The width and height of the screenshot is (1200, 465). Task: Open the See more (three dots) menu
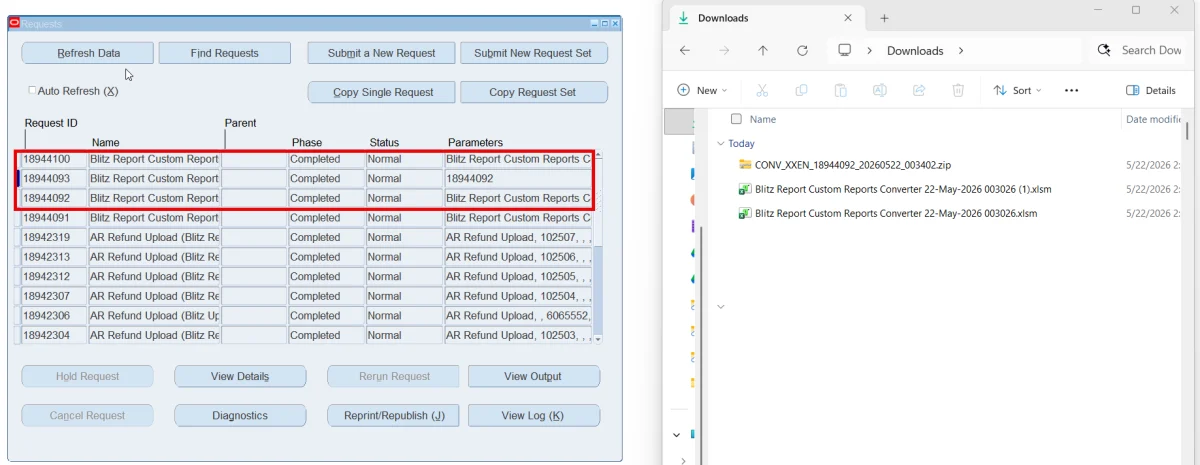click(1071, 90)
